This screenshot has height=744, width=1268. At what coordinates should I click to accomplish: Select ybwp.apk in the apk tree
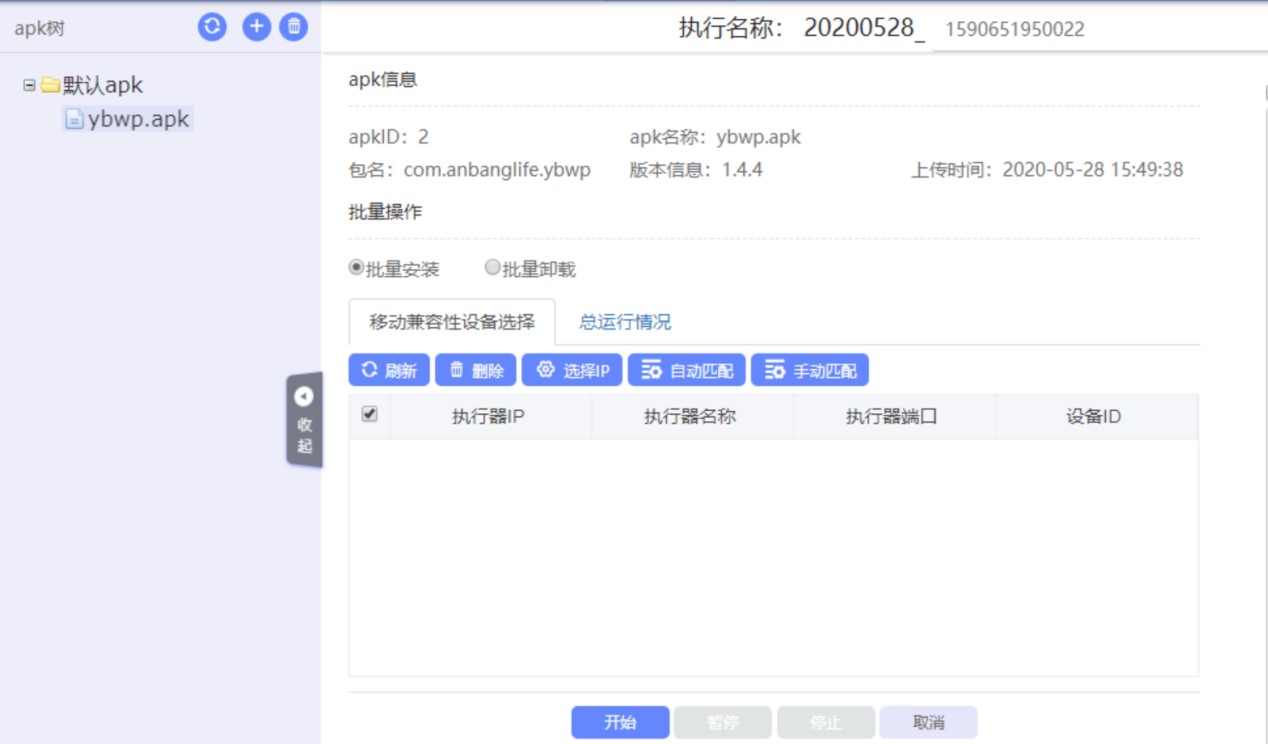click(x=138, y=119)
